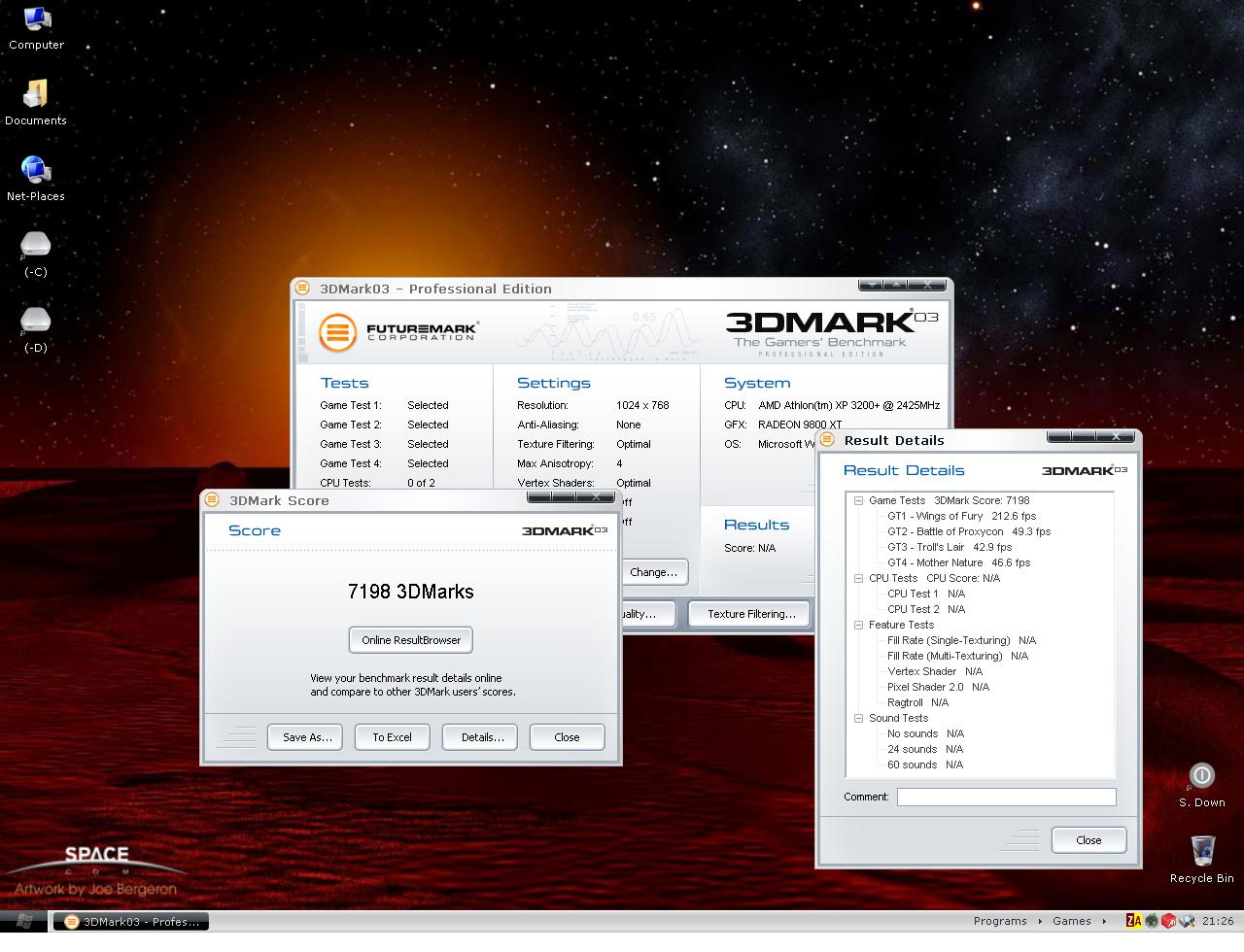Click the Windows start button on taskbar
Image resolution: width=1244 pixels, height=952 pixels.
[23, 921]
